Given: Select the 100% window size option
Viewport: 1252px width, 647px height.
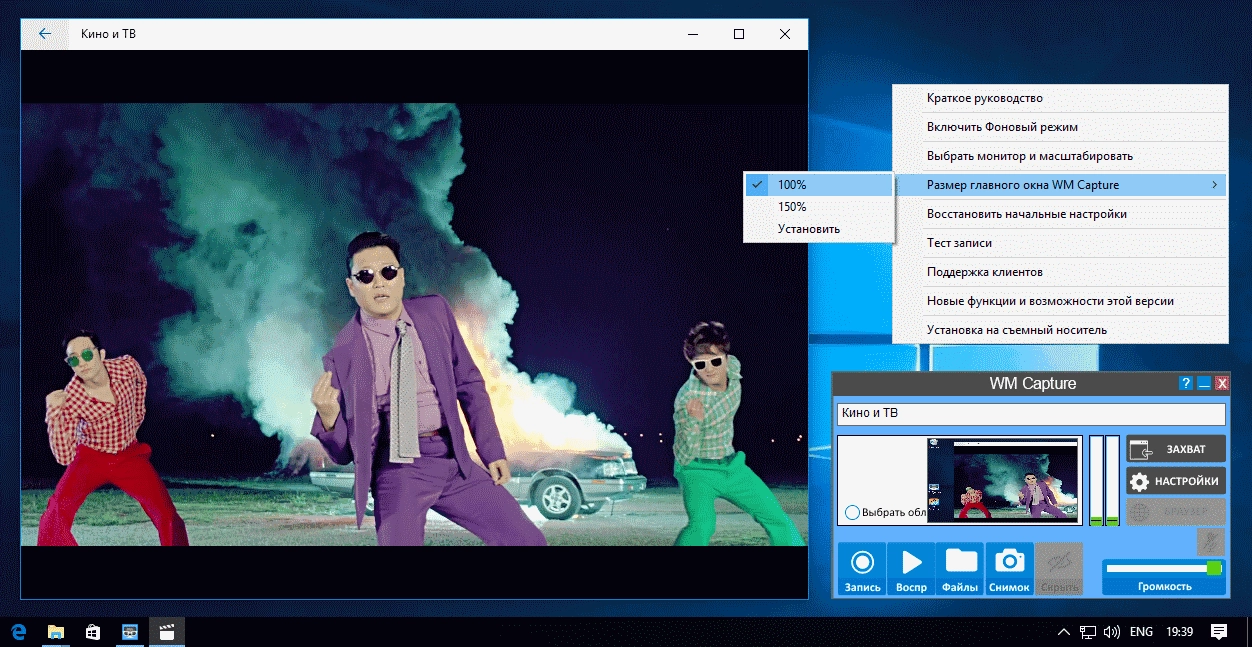Looking at the screenshot, I should coord(819,185).
